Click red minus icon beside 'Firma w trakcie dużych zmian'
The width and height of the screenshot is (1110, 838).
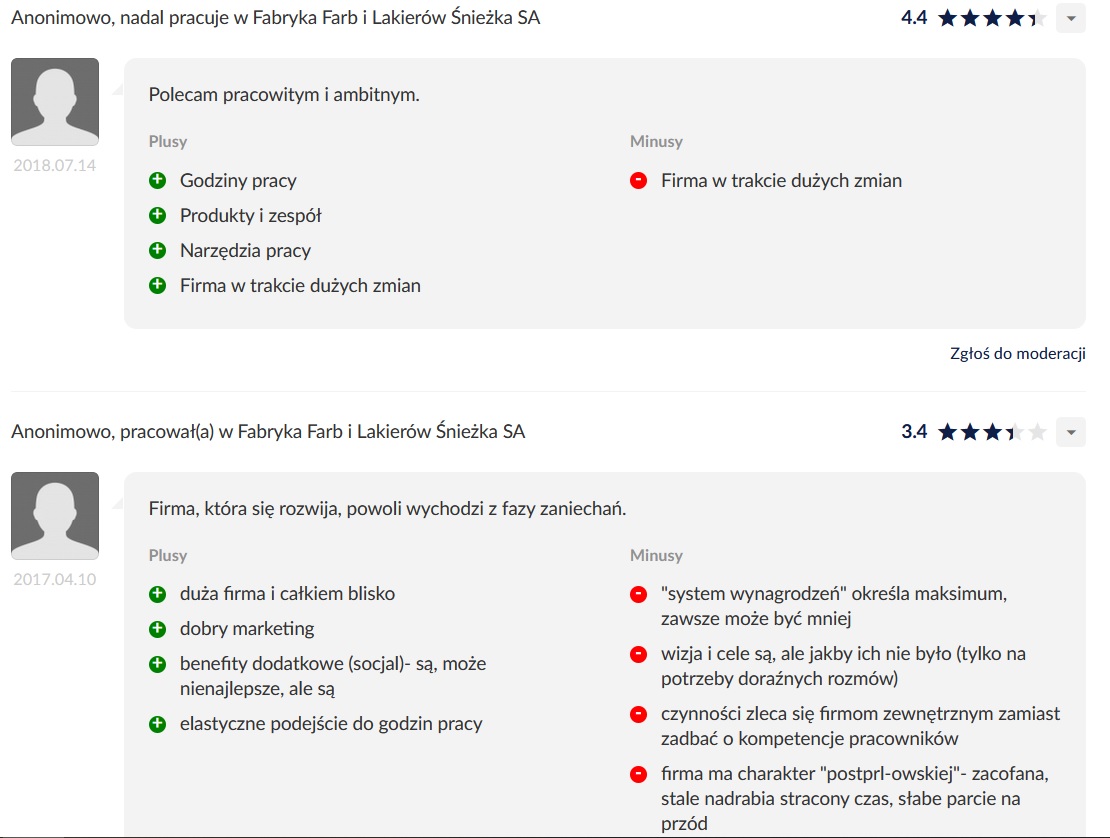[638, 181]
